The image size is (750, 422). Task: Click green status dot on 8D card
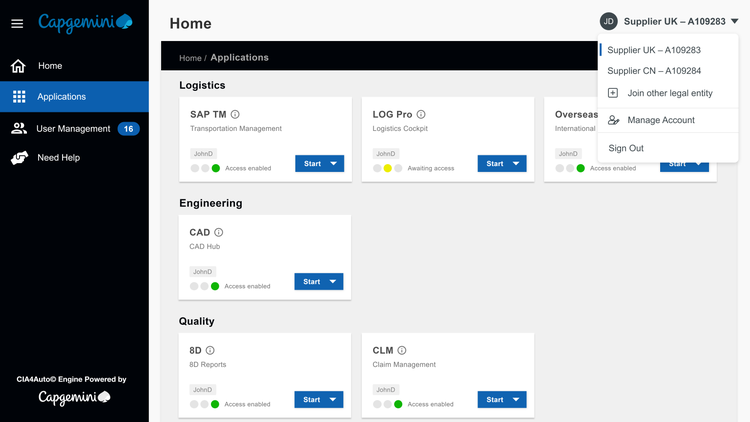coord(215,404)
